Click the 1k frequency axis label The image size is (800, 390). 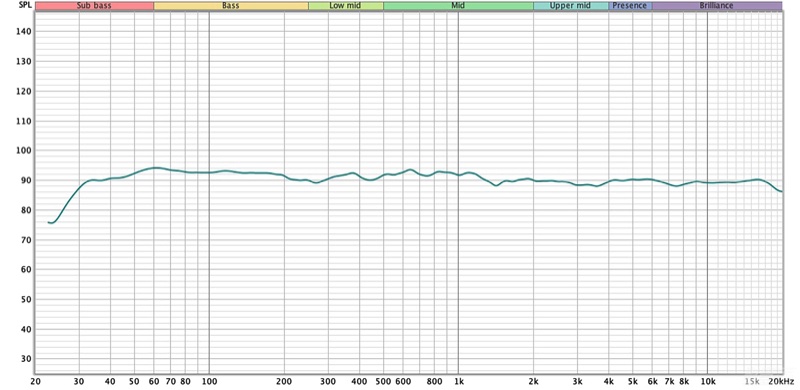pyautogui.click(x=459, y=381)
